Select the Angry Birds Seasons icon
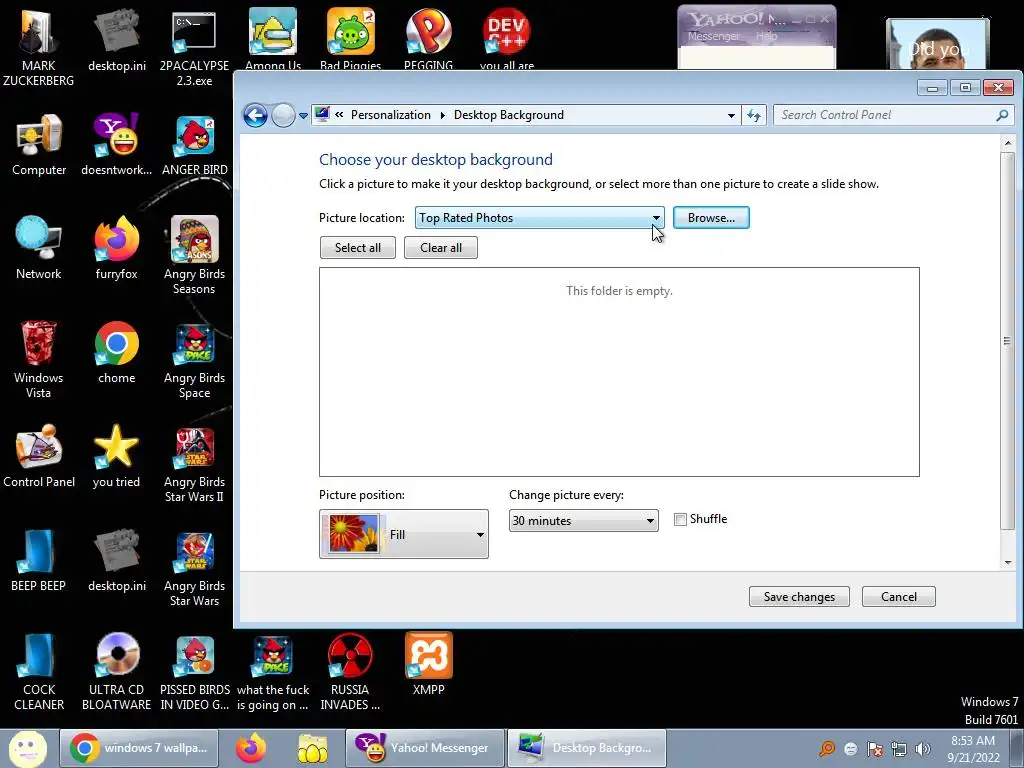This screenshot has width=1024, height=768. tap(195, 256)
